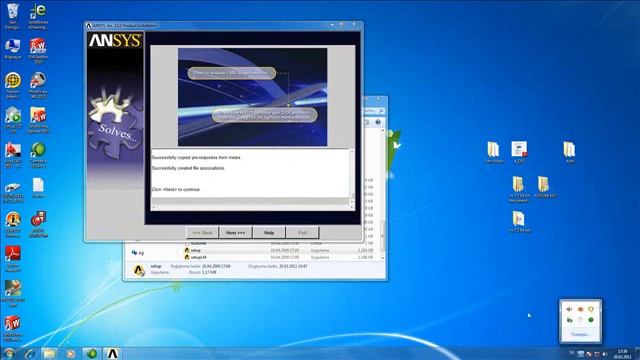Screen dimensions: 640x360
Task: Click the network item in Explorer navigation pane
Action: point(138,253)
